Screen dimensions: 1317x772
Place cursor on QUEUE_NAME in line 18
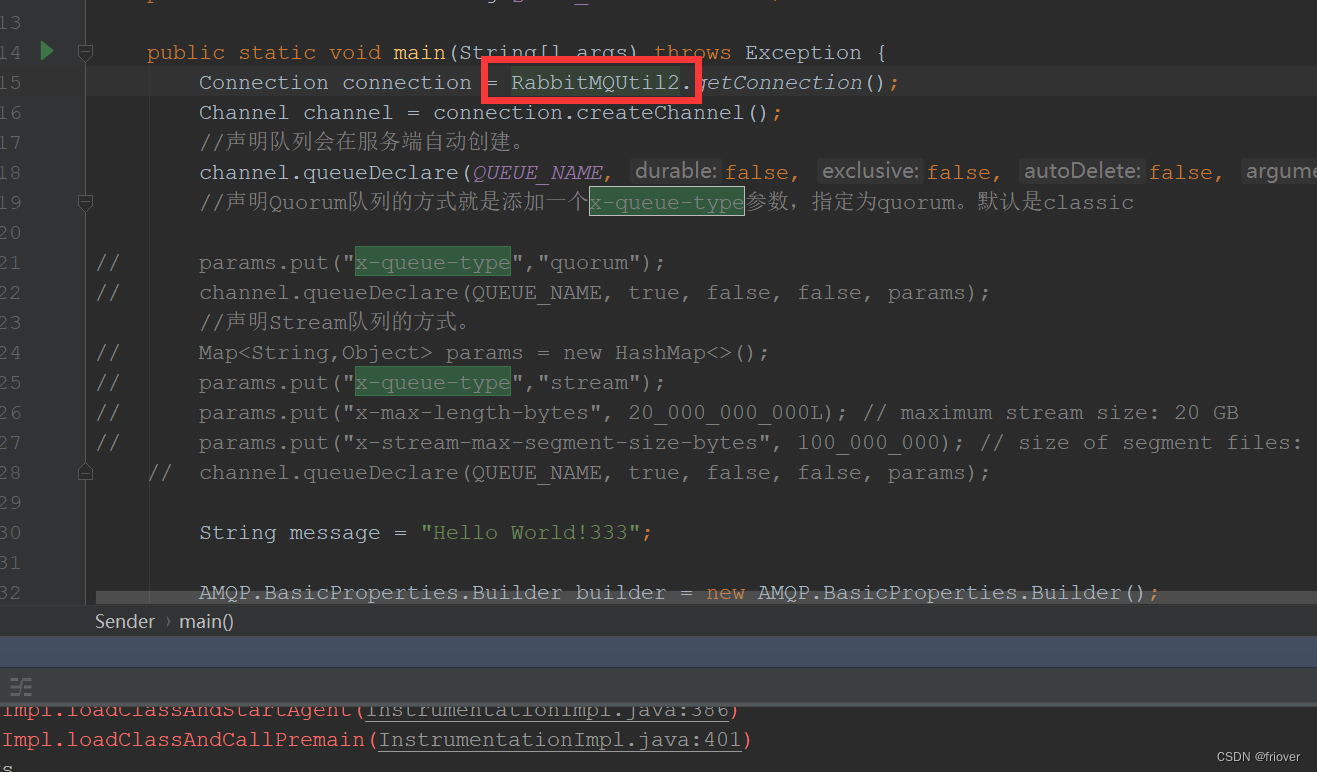pyautogui.click(x=537, y=173)
